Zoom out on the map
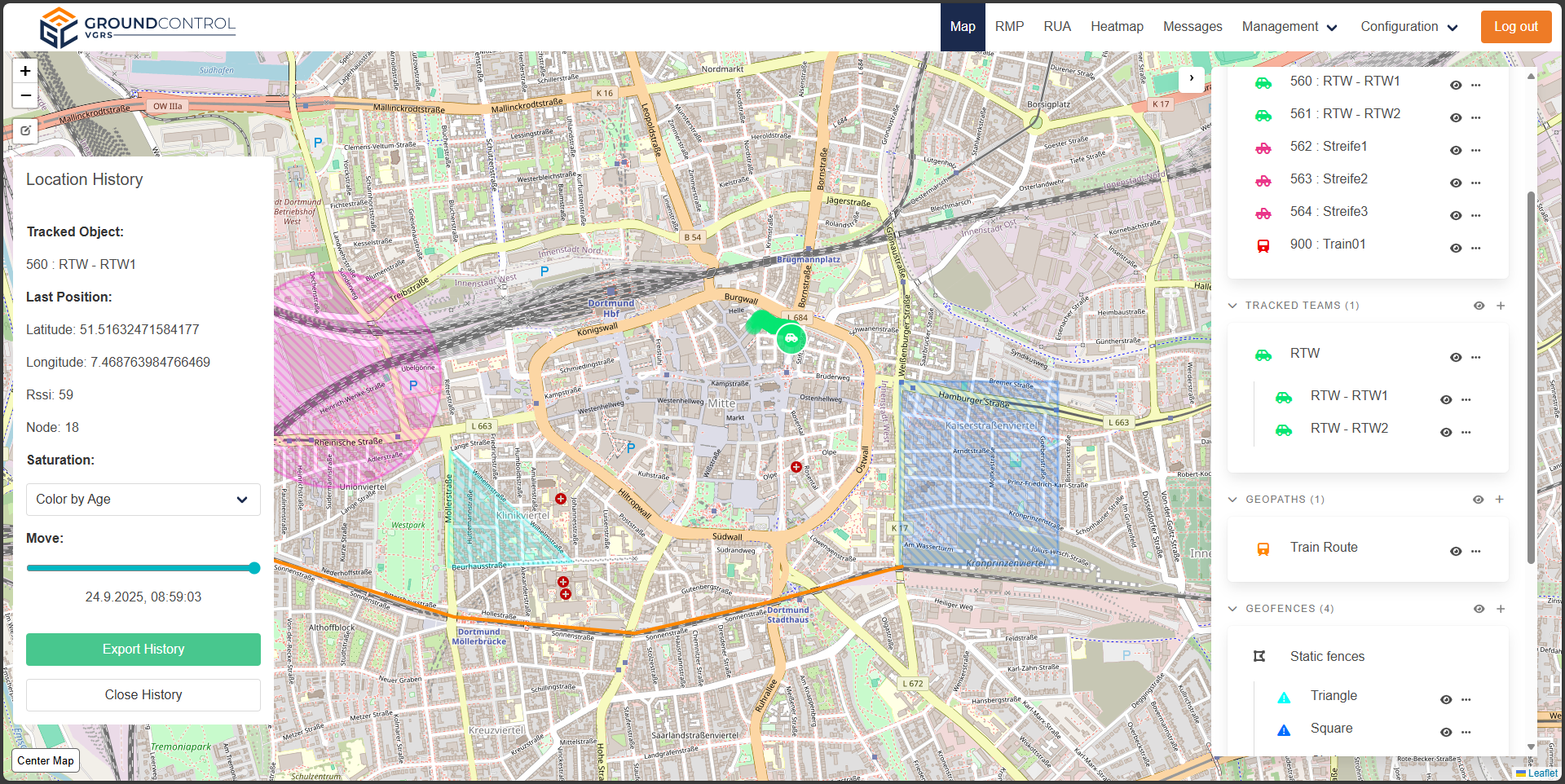1565x784 pixels. point(25,96)
